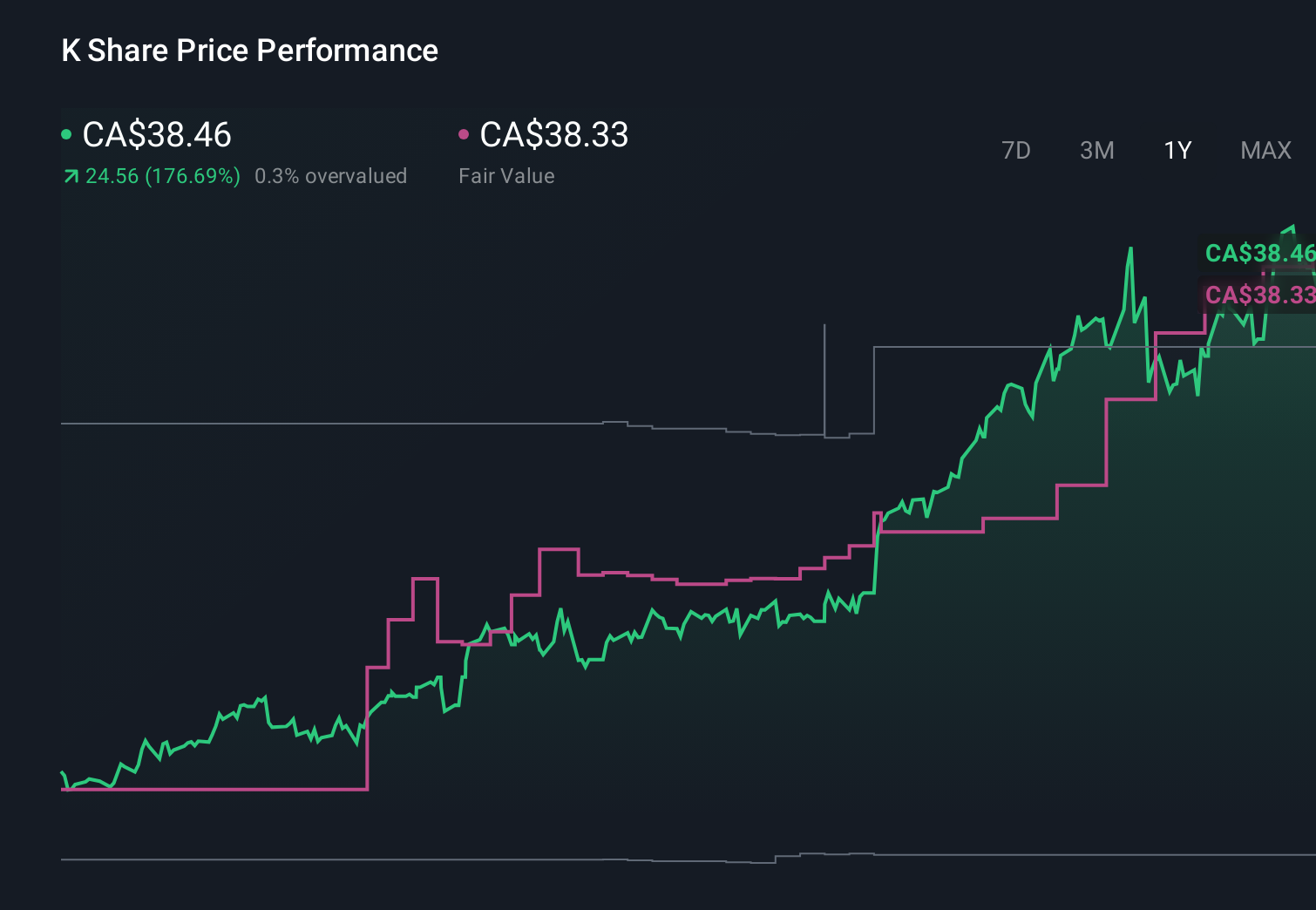Toggle the overvalued indicator label

(x=331, y=176)
